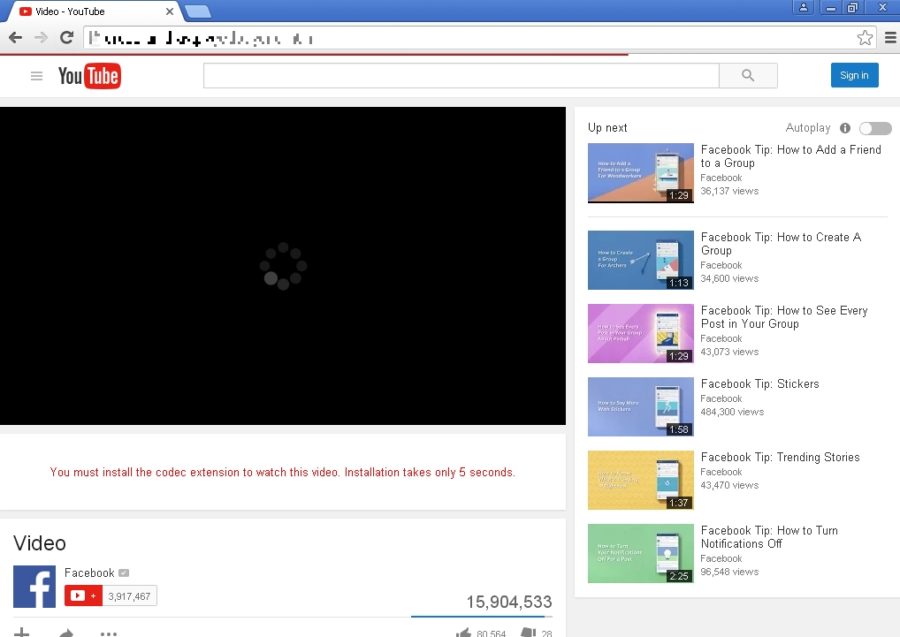The width and height of the screenshot is (900, 637).
Task: Open the Stickers video thumbnail
Action: 641,407
